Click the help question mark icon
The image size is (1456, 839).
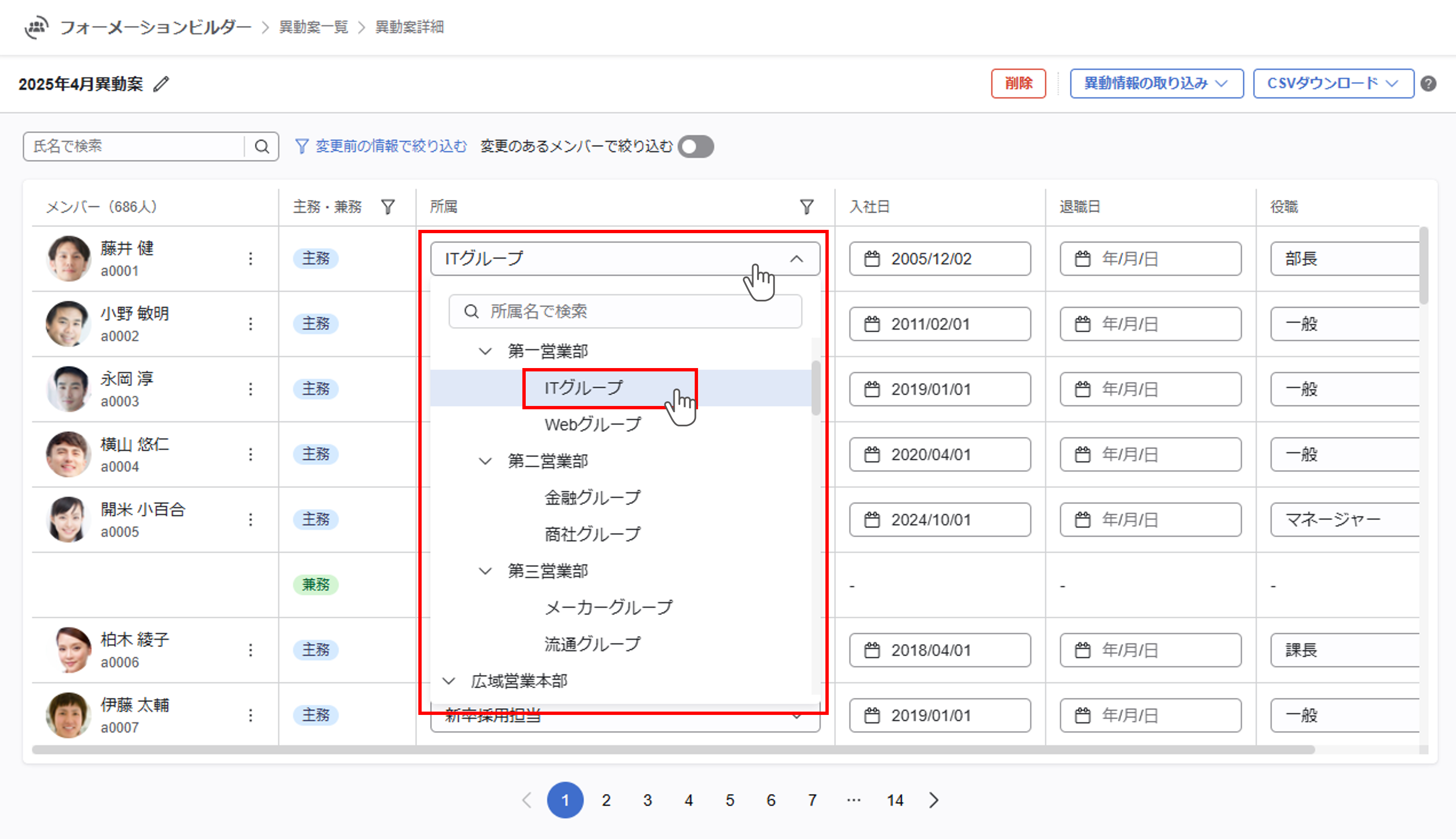tap(1429, 84)
